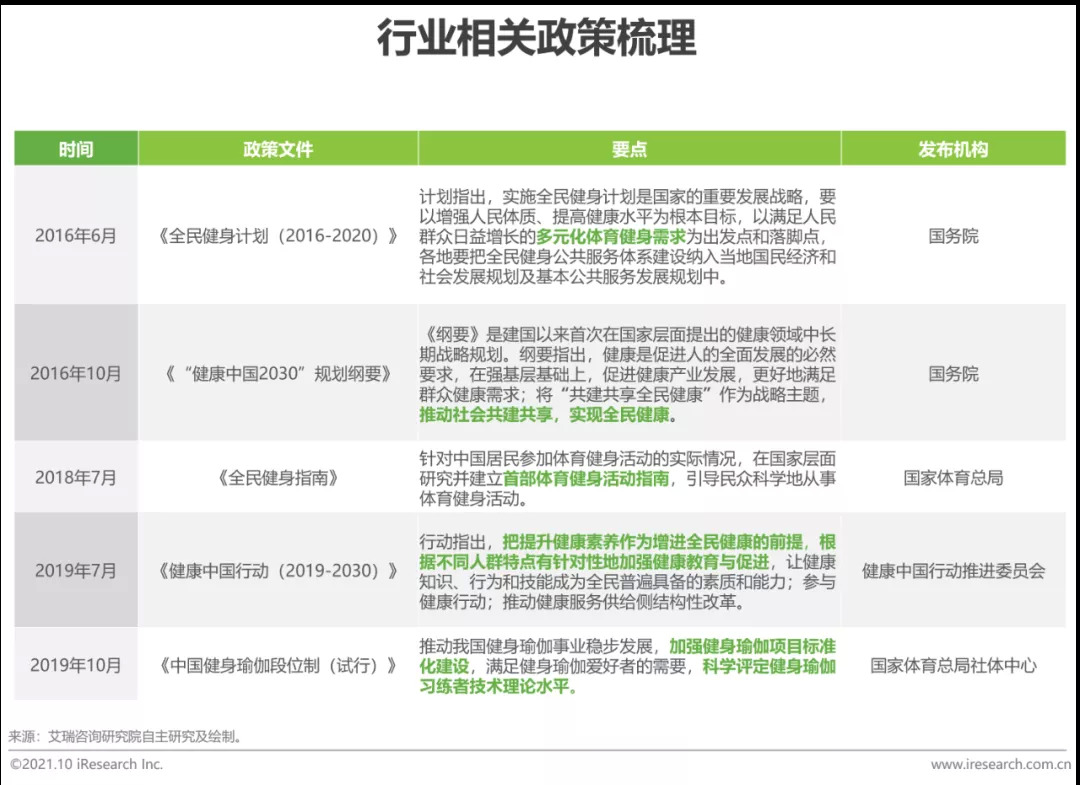Click green phrase 首部体育健身活动指南
Image resolution: width=1080 pixels, height=785 pixels.
[586, 479]
